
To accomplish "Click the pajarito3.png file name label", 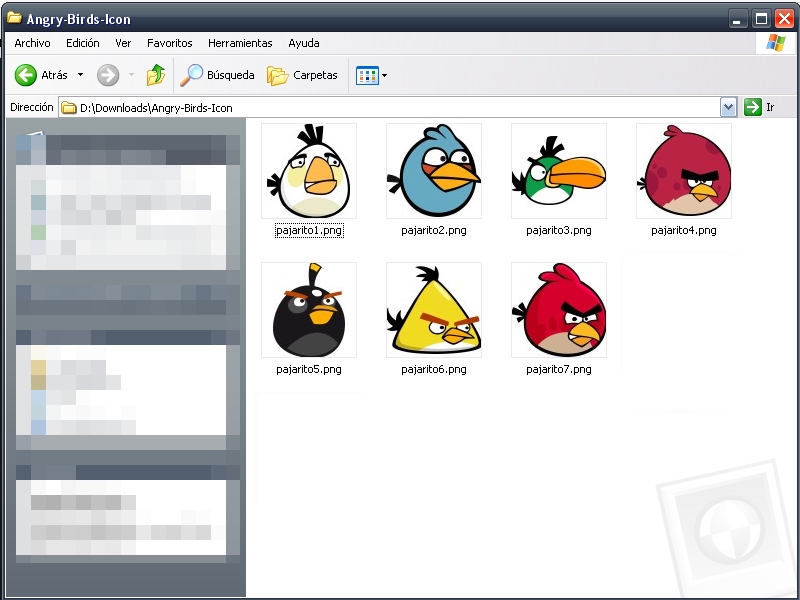I will point(559,231).
